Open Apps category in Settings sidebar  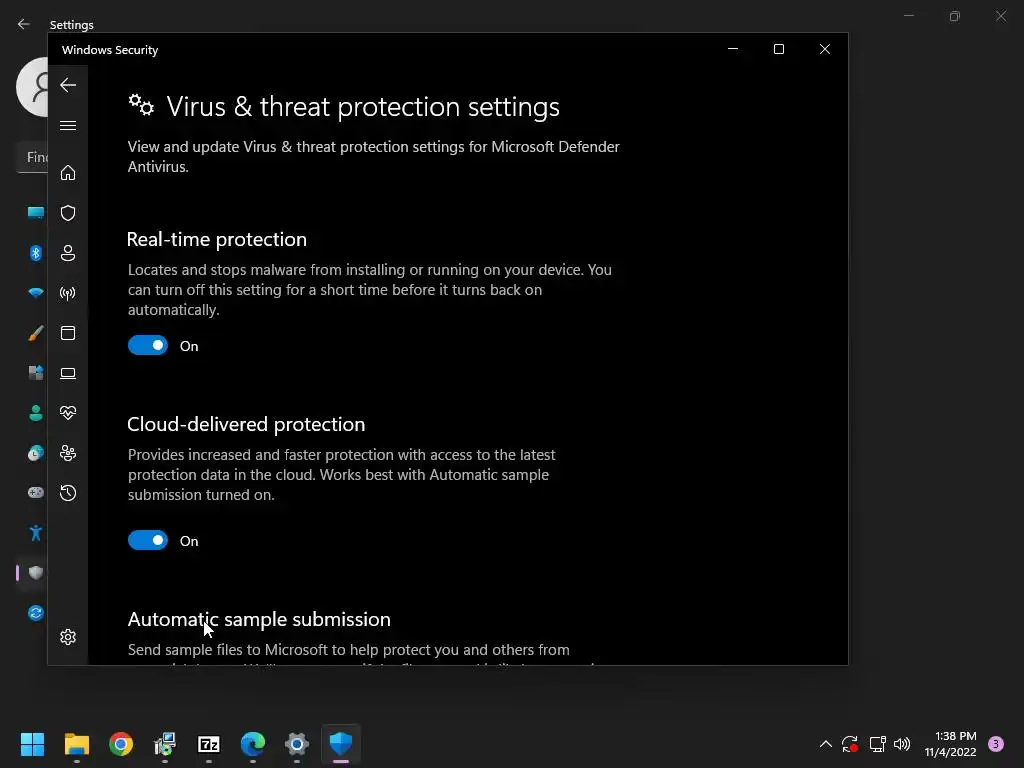(35, 373)
